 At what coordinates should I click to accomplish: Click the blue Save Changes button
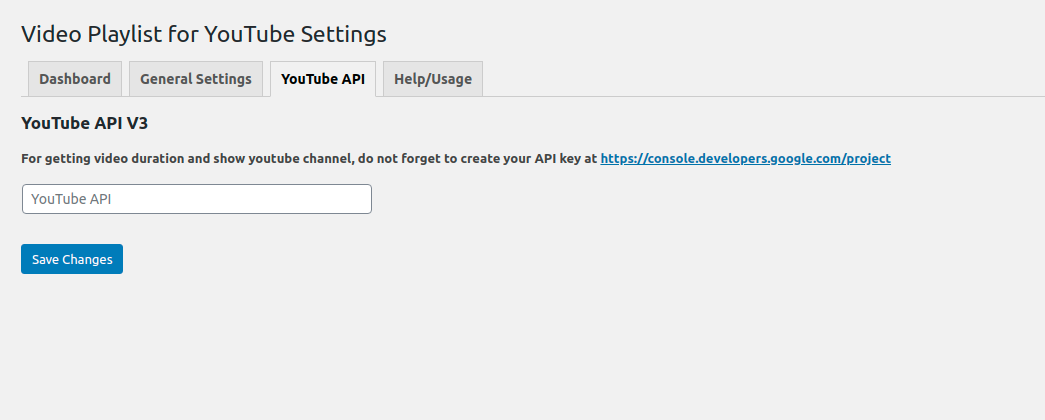pos(72,259)
